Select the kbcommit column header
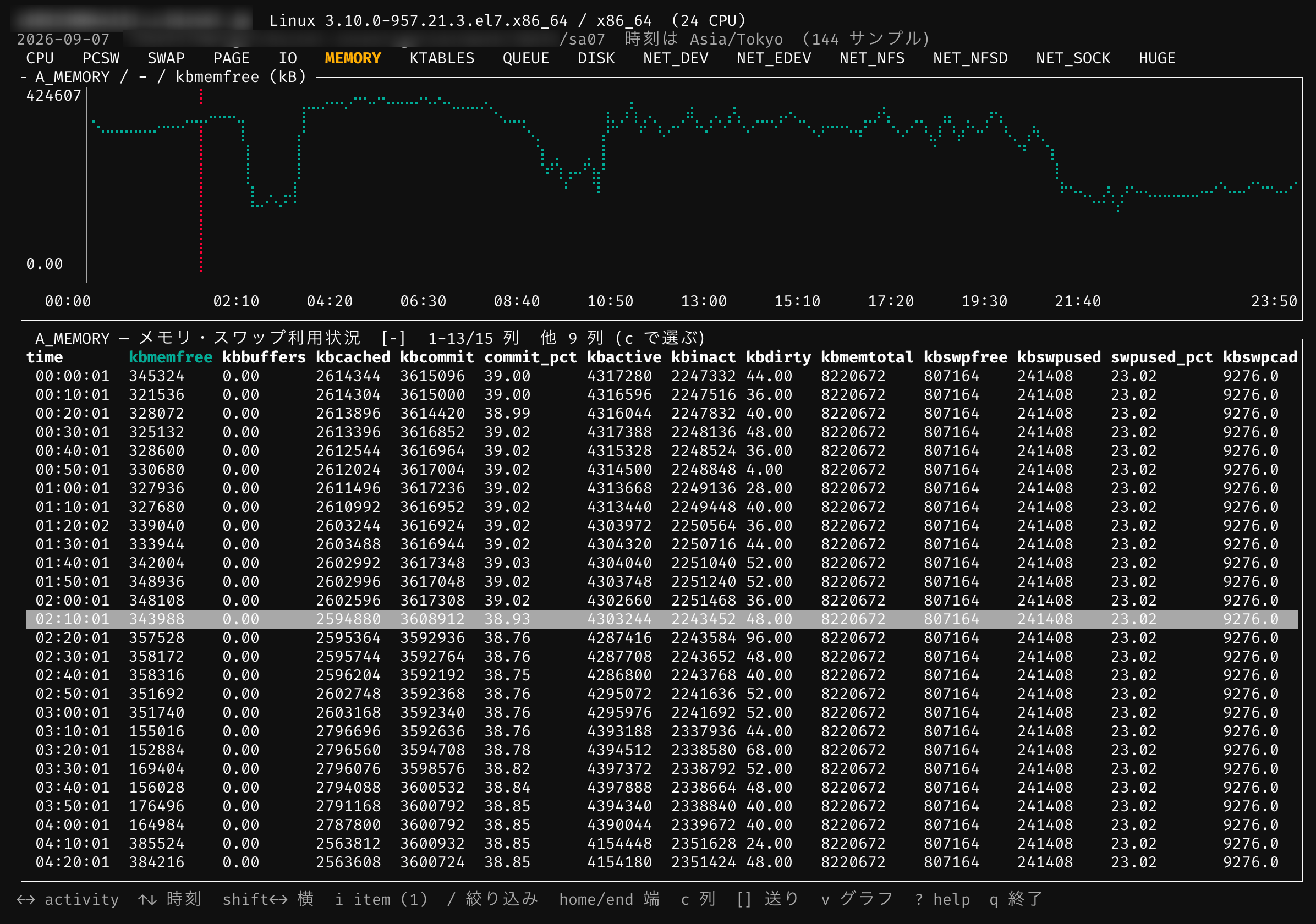This screenshot has width=1316, height=924. click(x=437, y=357)
